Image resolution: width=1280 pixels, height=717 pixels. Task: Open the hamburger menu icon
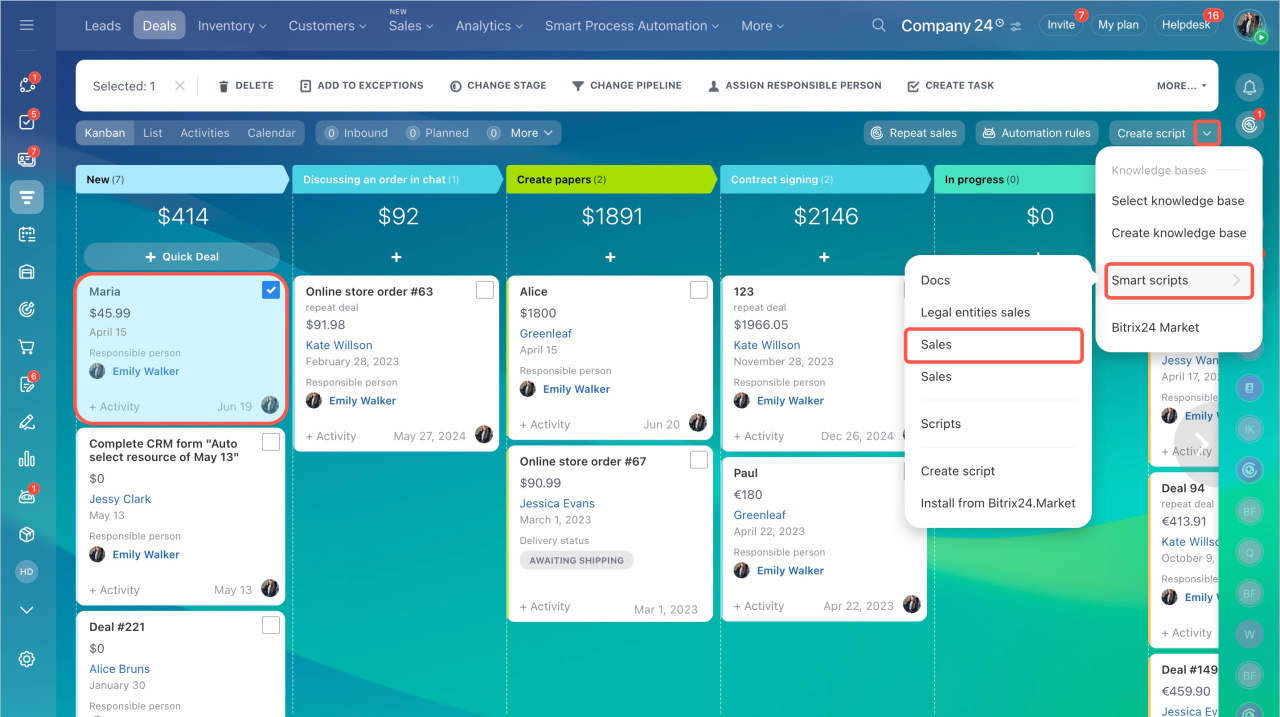27,25
